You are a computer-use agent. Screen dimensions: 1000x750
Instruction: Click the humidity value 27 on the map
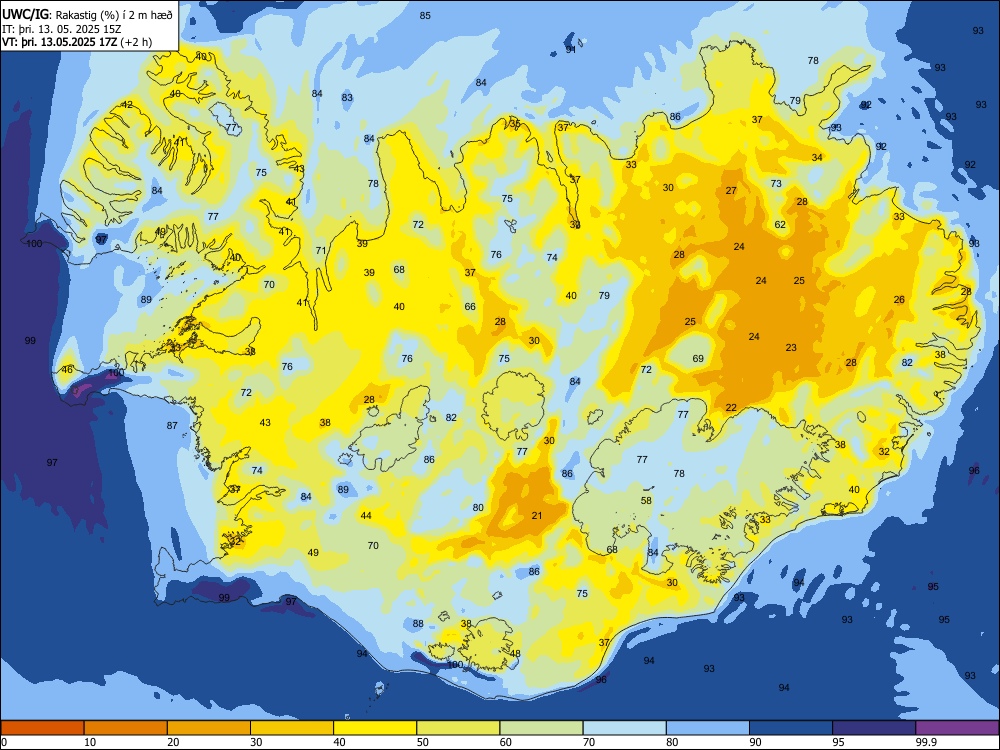click(x=731, y=191)
